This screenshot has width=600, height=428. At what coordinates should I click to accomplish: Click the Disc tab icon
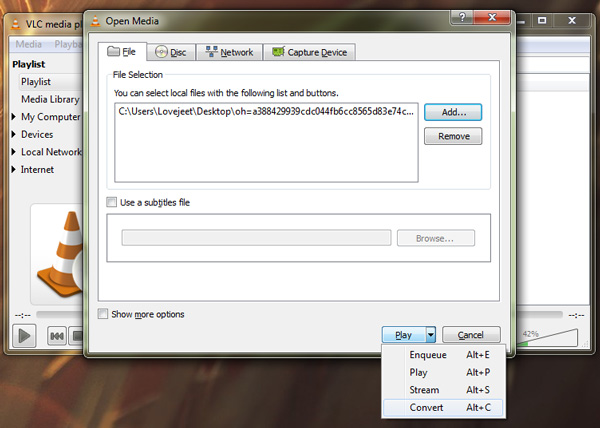click(161, 52)
